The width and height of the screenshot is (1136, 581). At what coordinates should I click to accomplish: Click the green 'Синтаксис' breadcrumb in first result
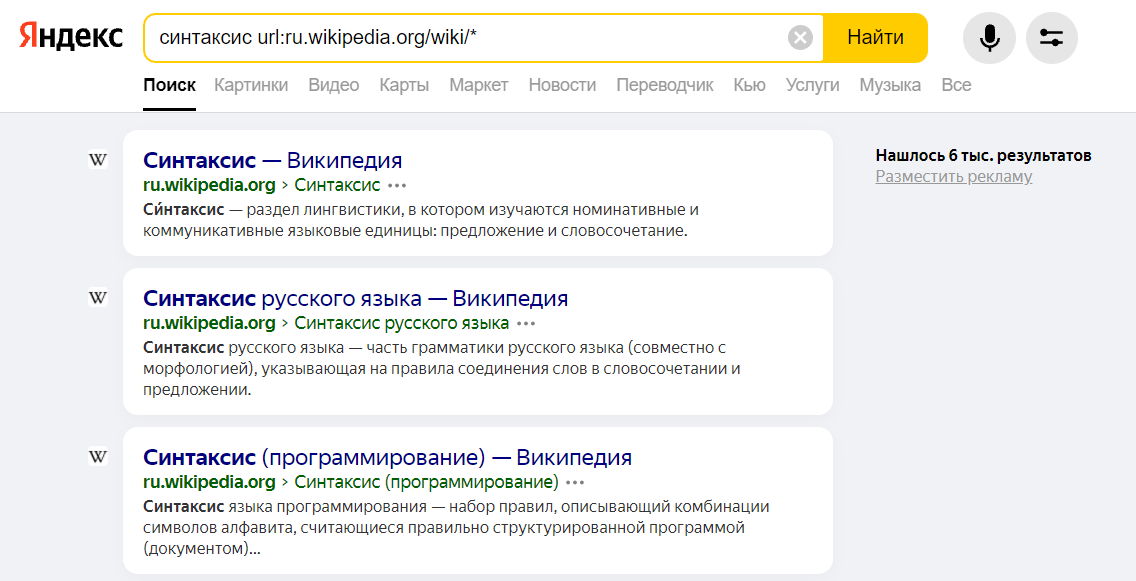click(x=337, y=185)
